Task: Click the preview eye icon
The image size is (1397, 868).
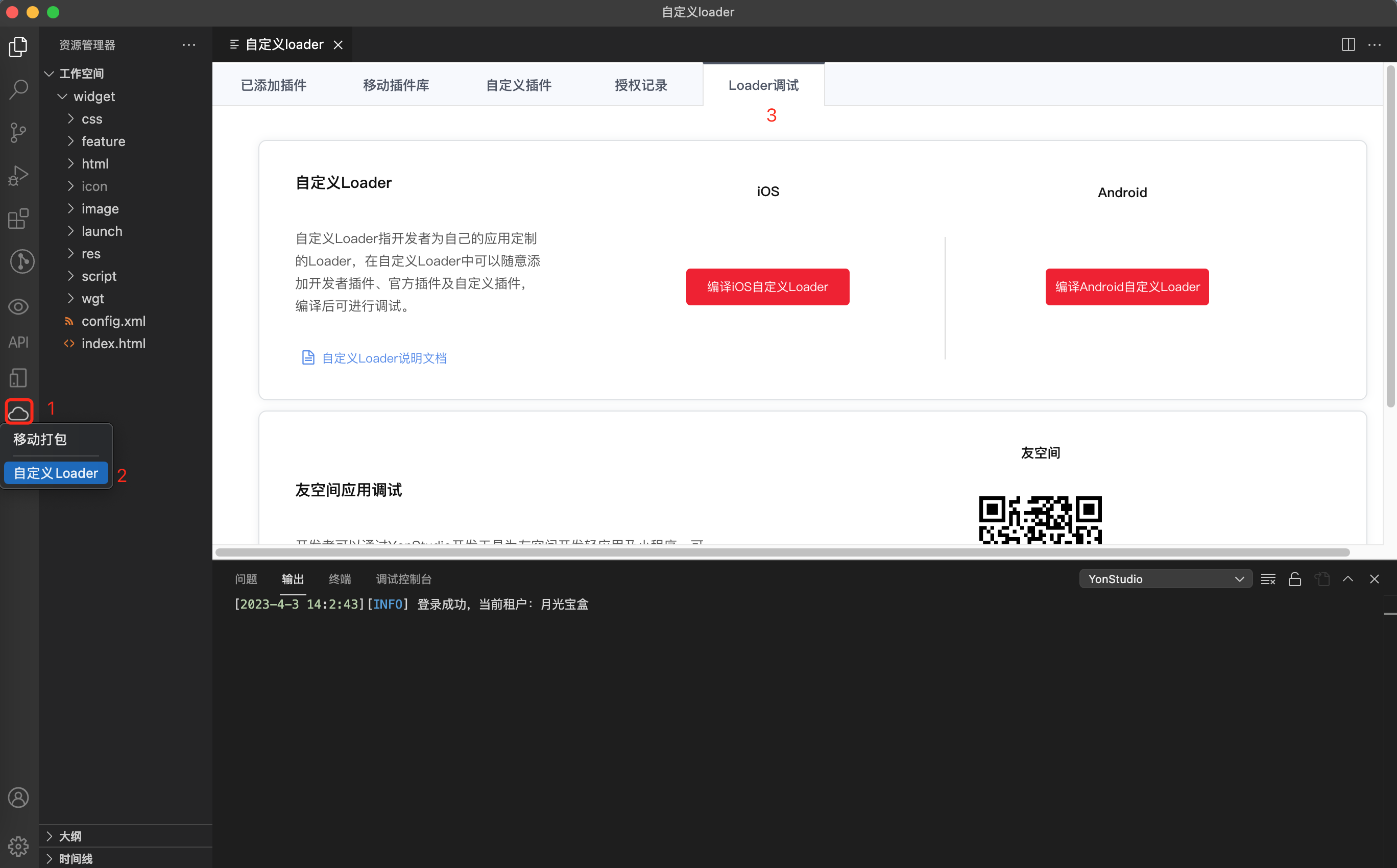Action: tap(18, 306)
